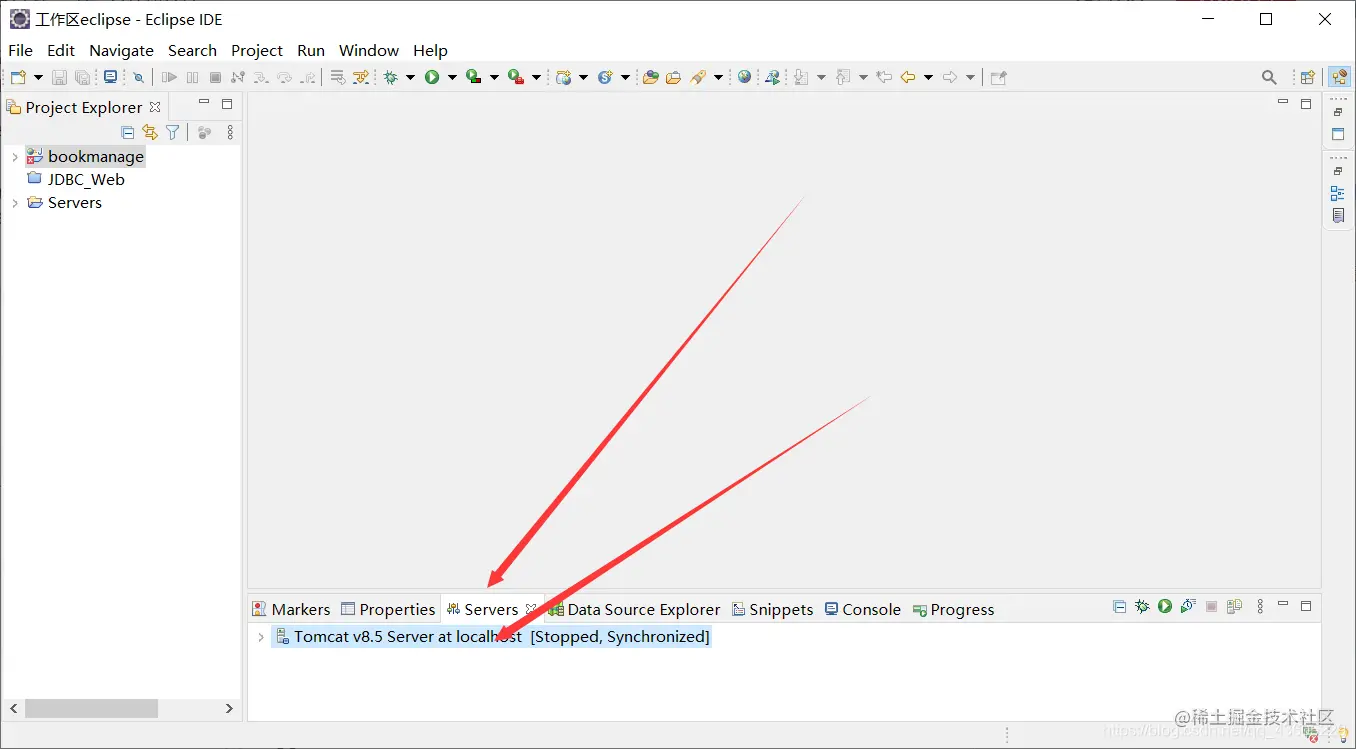
Task: Maximize the Servers panel
Action: (x=1306, y=606)
